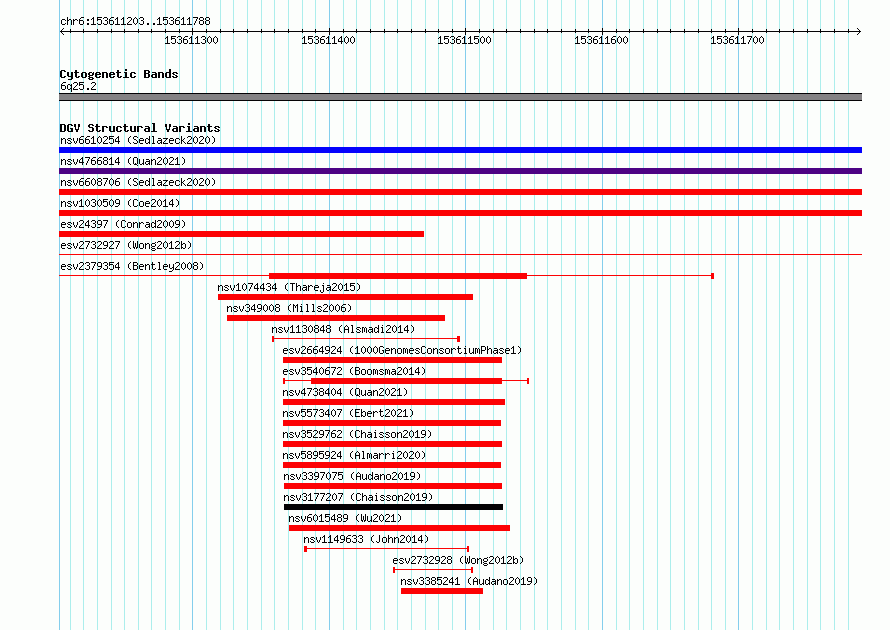
Task: Open esv3540672 (Boomsma2014) label
Action: point(354,371)
